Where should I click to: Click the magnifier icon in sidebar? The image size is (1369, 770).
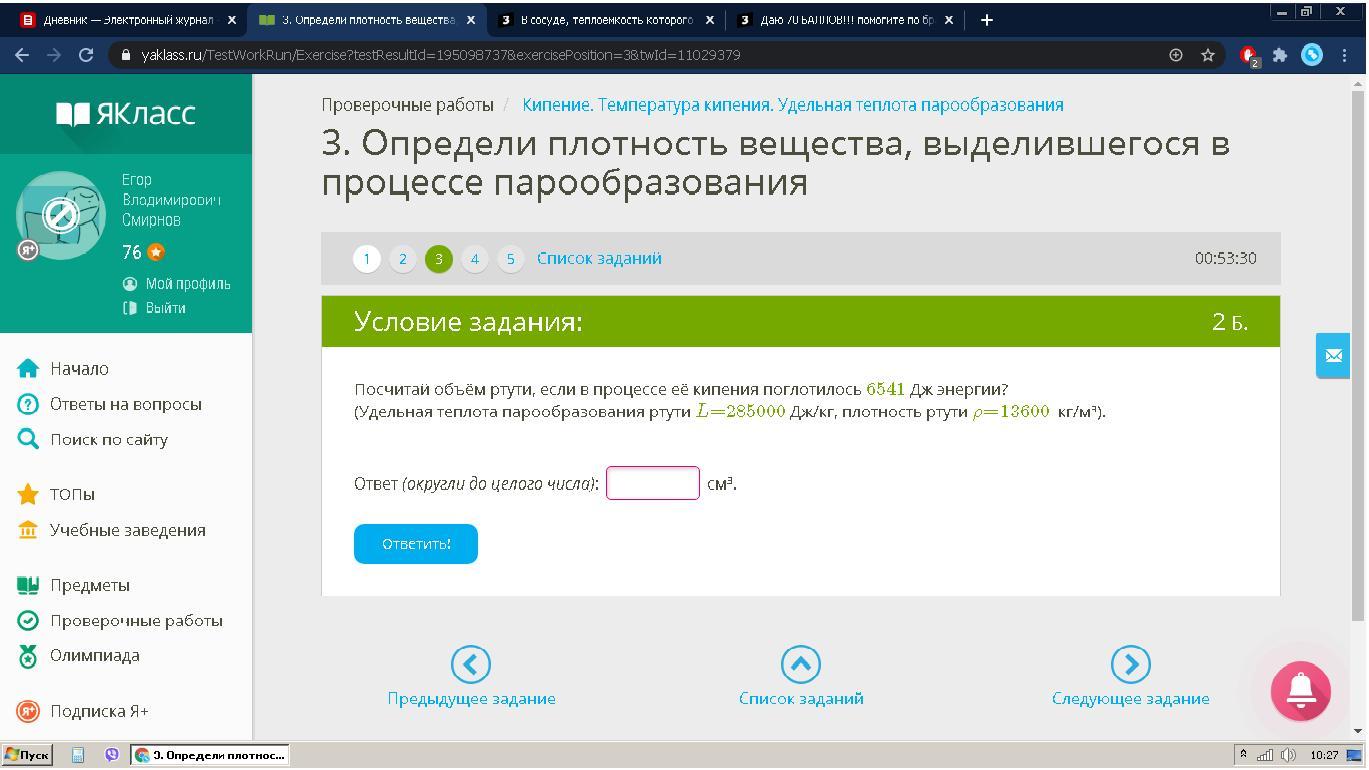[28, 439]
